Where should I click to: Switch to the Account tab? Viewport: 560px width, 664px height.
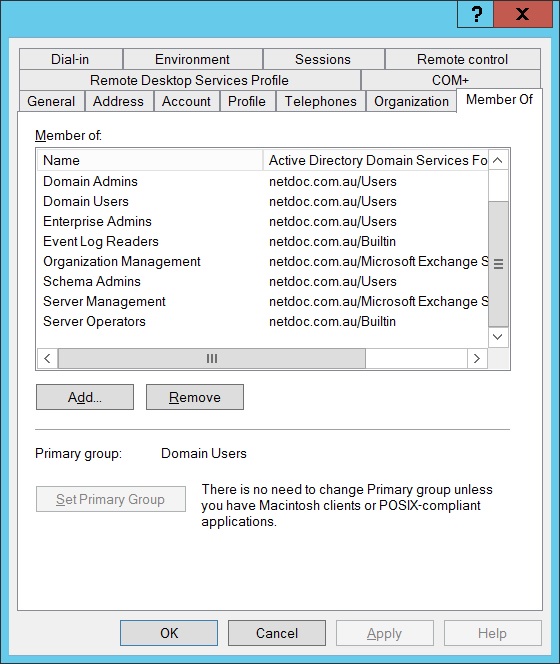(x=186, y=102)
